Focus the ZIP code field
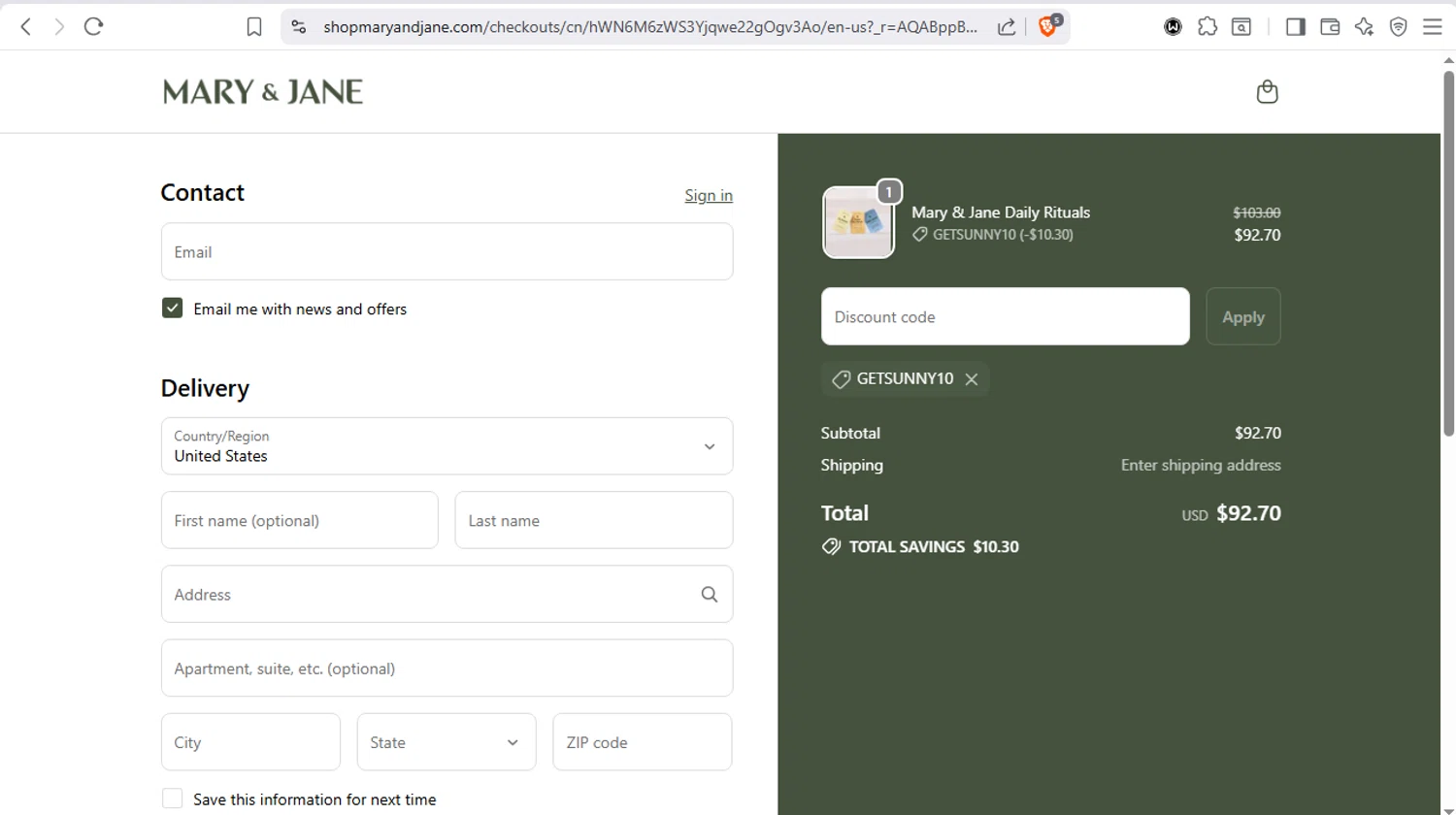1456x815 pixels. (642, 742)
